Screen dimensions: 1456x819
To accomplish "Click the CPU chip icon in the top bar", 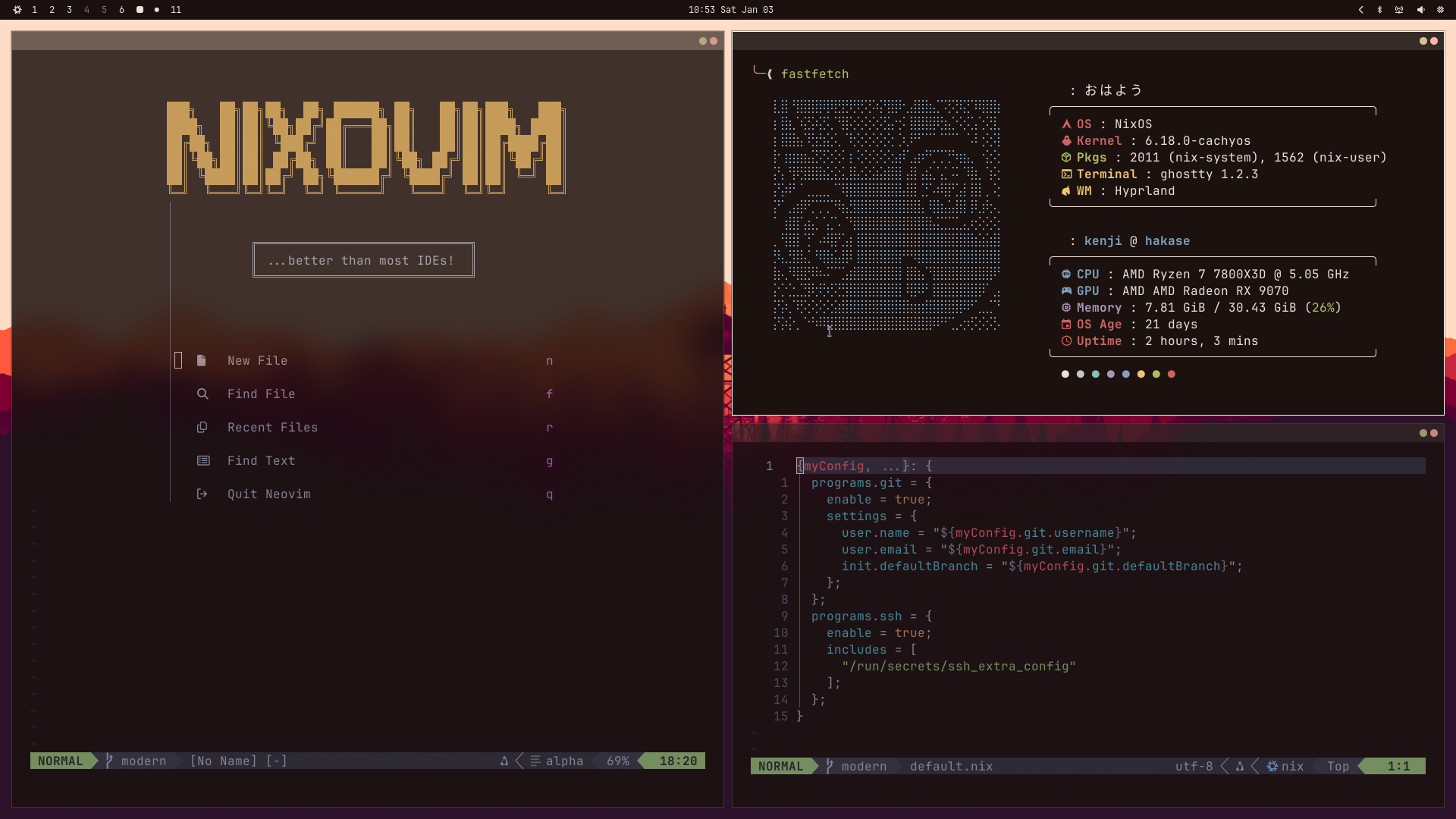I will pos(1440,10).
